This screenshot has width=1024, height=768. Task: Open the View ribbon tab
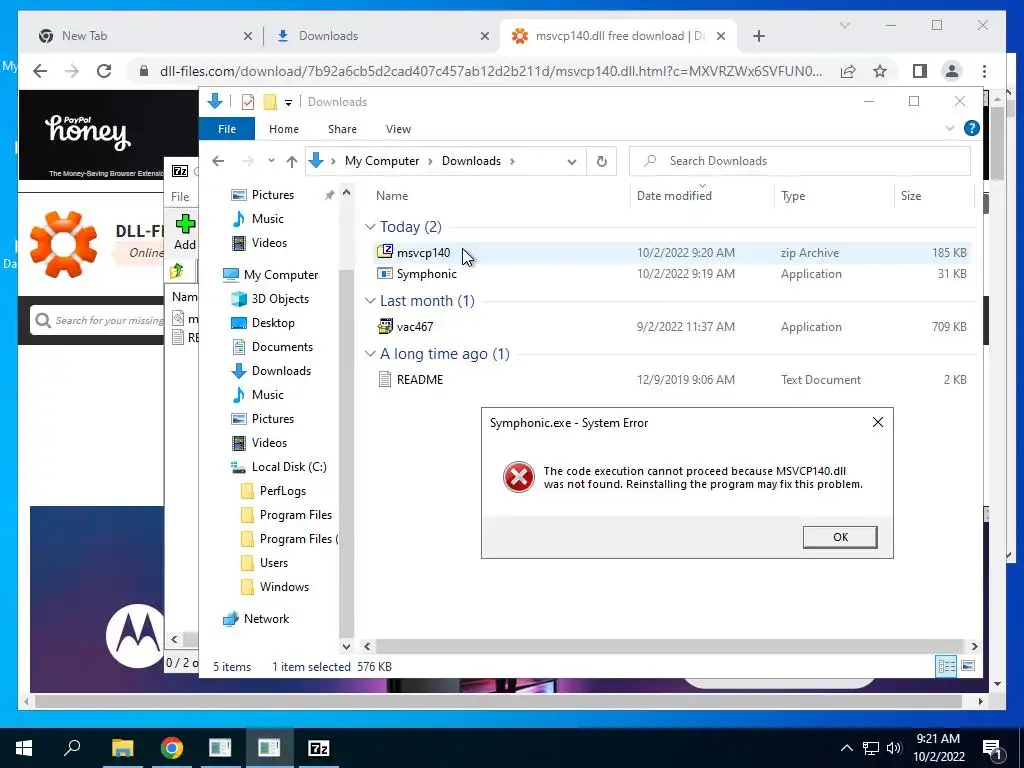[398, 129]
